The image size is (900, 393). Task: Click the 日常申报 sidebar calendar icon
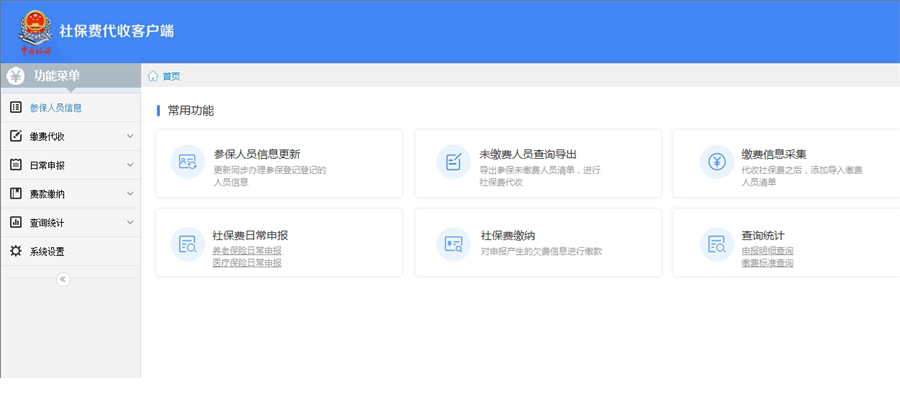[15, 165]
